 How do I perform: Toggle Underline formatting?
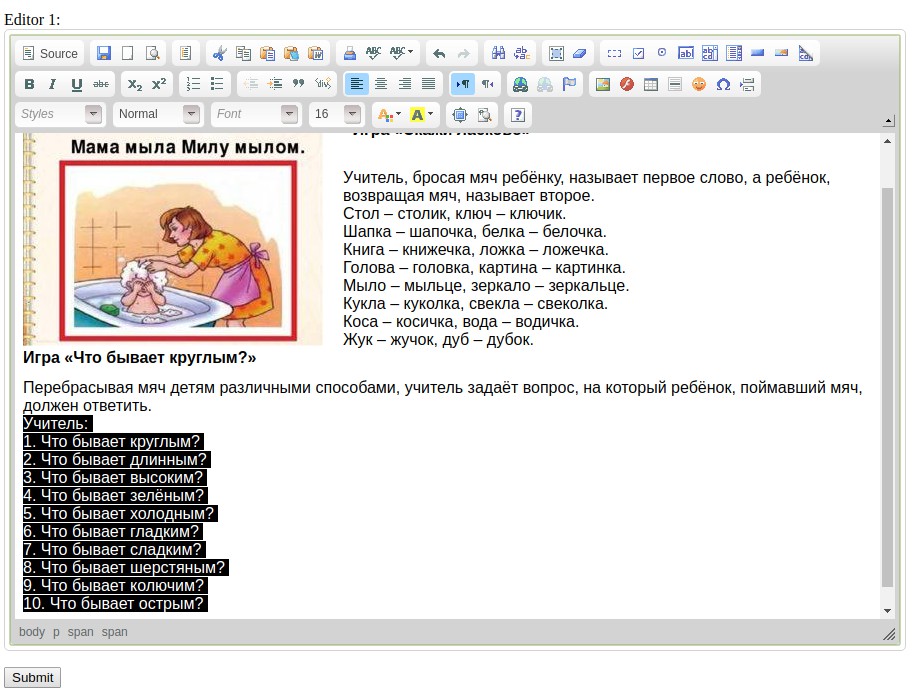point(76,84)
